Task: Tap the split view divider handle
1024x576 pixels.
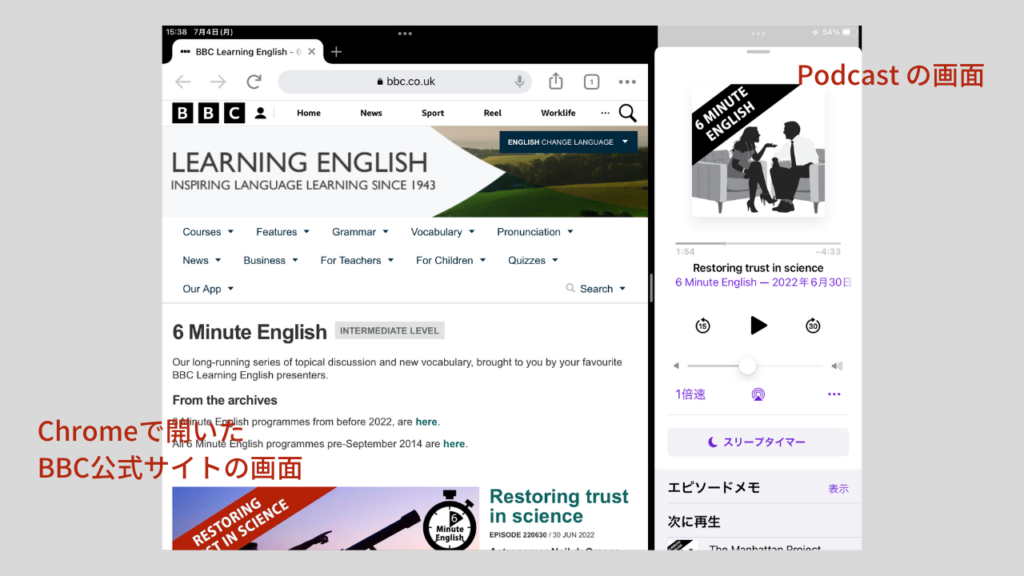Action: coord(651,287)
